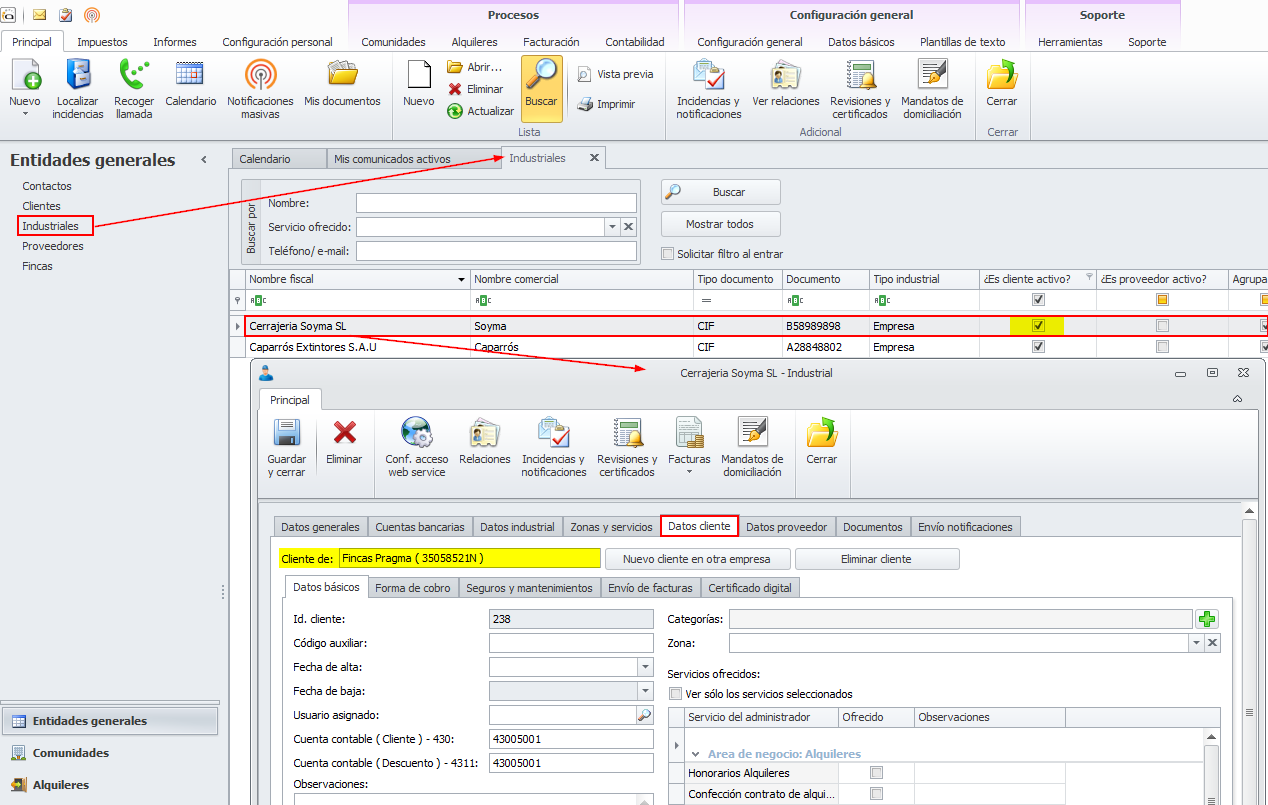Open the Fecha de alta date dropdown
Image resolution: width=1268 pixels, height=805 pixels.
point(645,667)
